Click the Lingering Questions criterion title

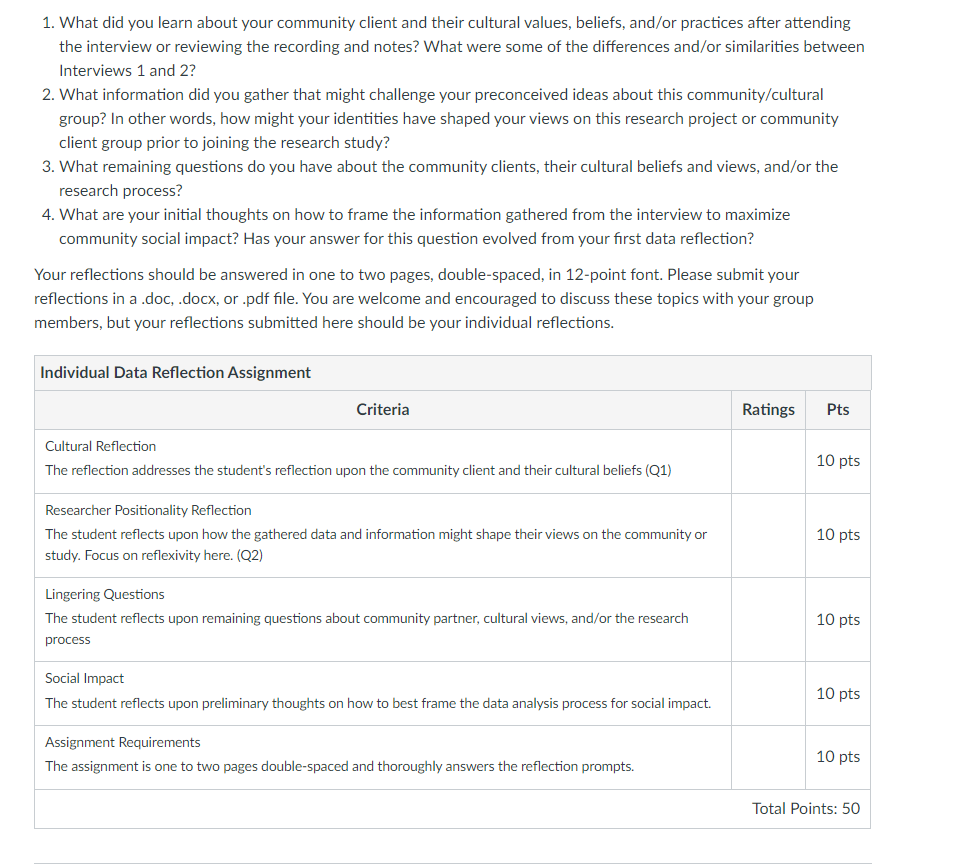pyautogui.click(x=104, y=594)
